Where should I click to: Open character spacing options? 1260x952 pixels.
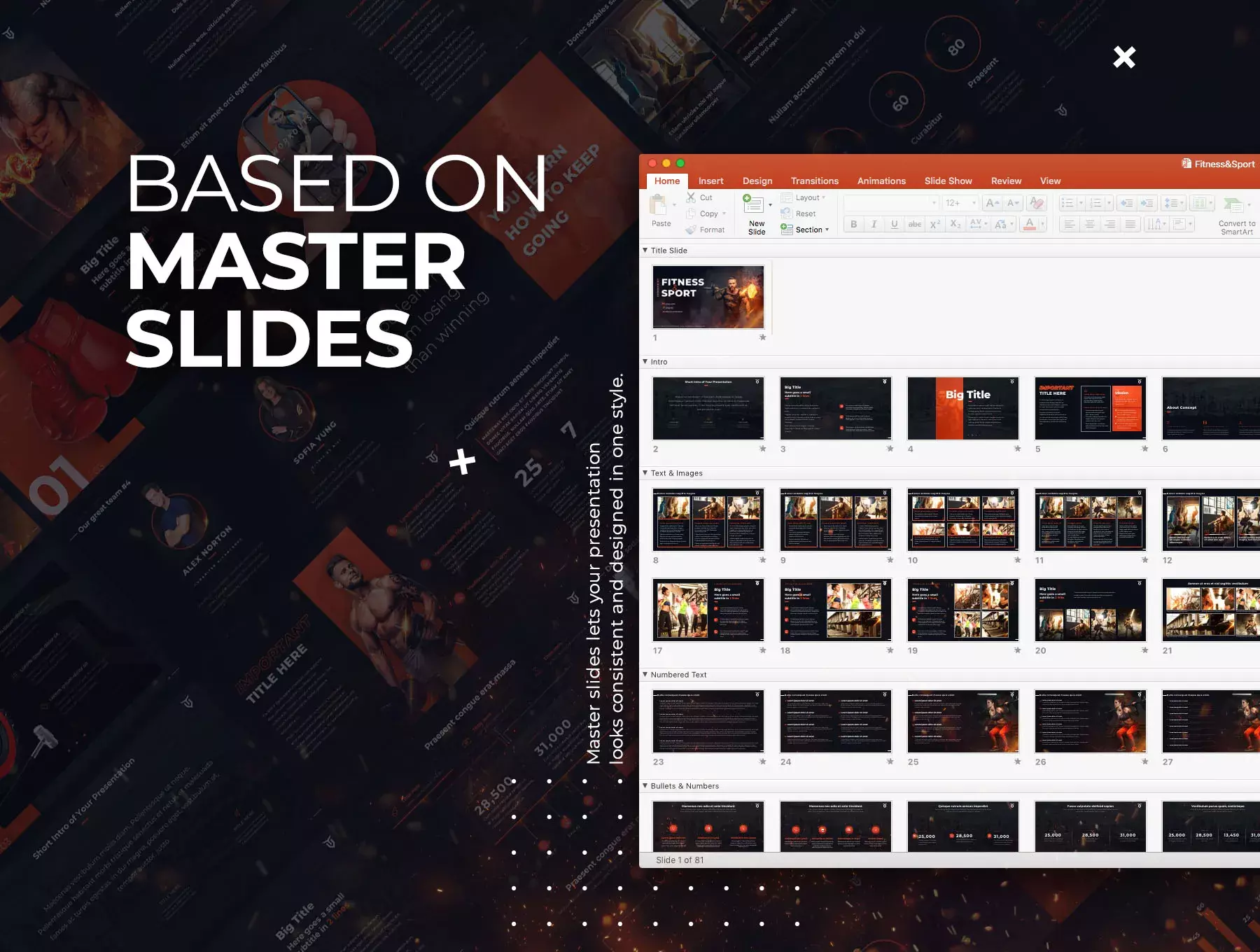pos(977,224)
